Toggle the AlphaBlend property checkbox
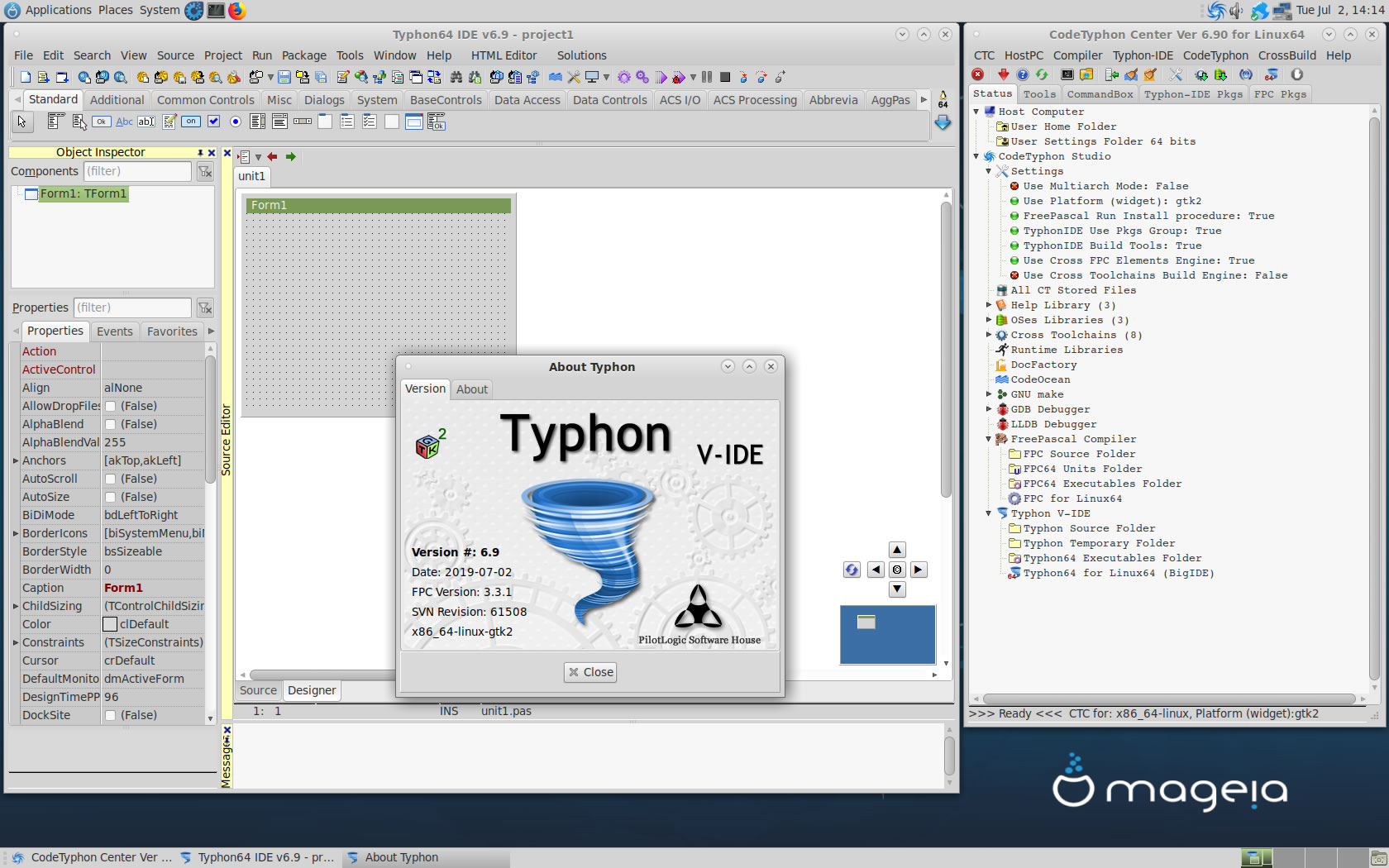This screenshot has width=1389, height=868. point(110,424)
